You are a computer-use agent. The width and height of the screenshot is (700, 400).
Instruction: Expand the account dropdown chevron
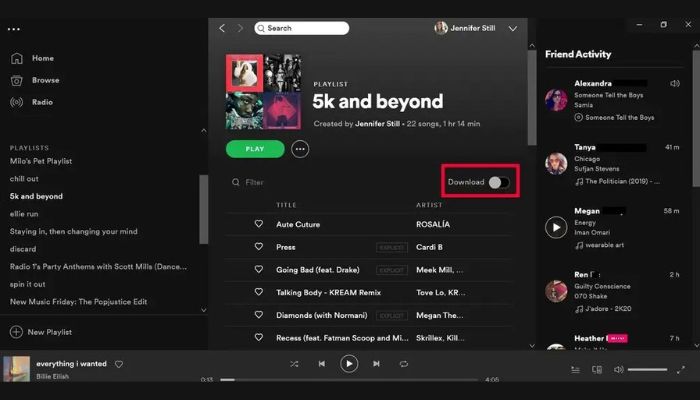(x=513, y=29)
